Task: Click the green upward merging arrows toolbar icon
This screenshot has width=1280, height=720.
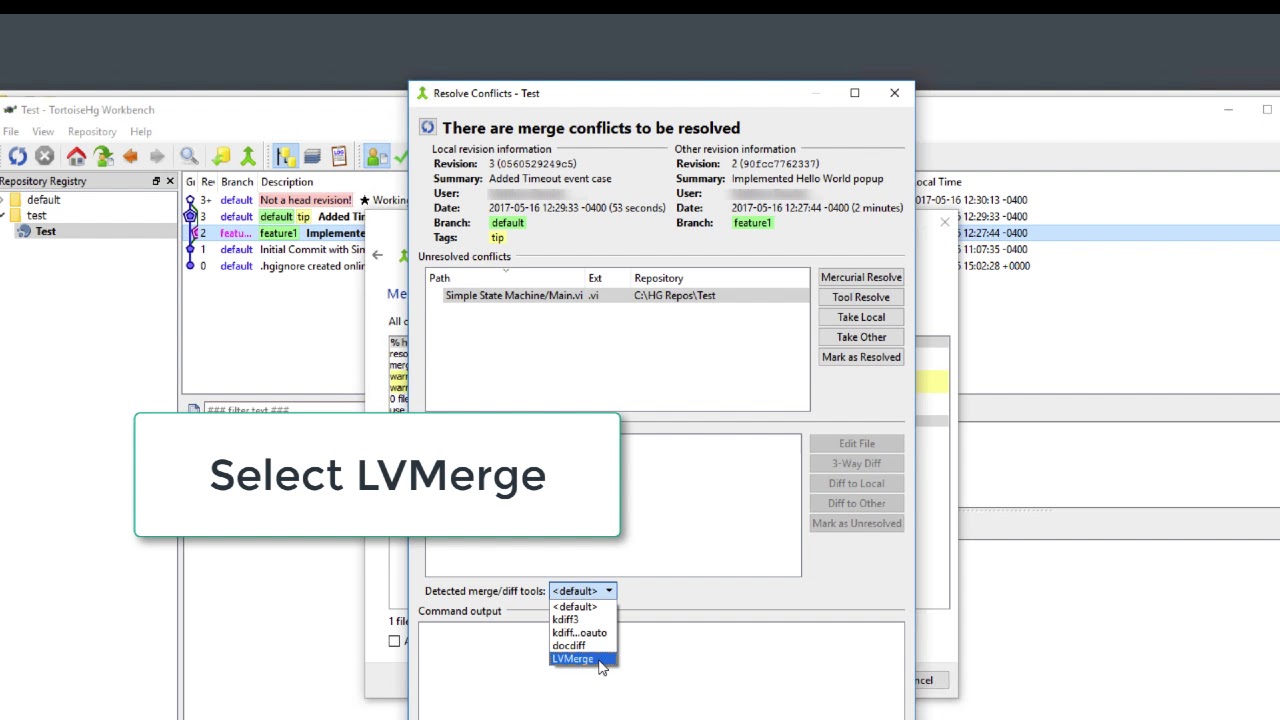Action: click(248, 156)
